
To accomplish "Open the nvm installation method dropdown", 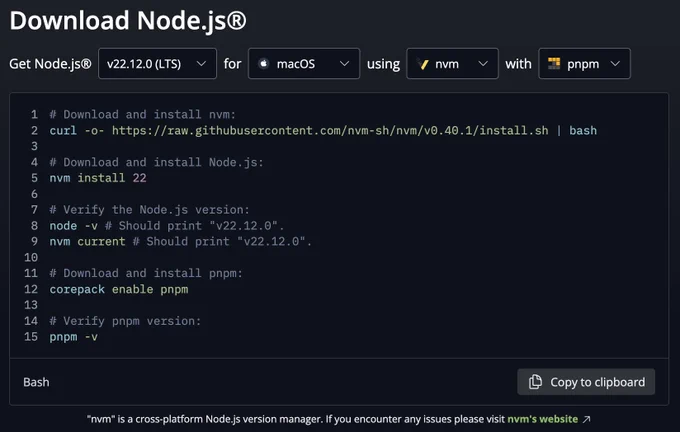I will [452, 64].
